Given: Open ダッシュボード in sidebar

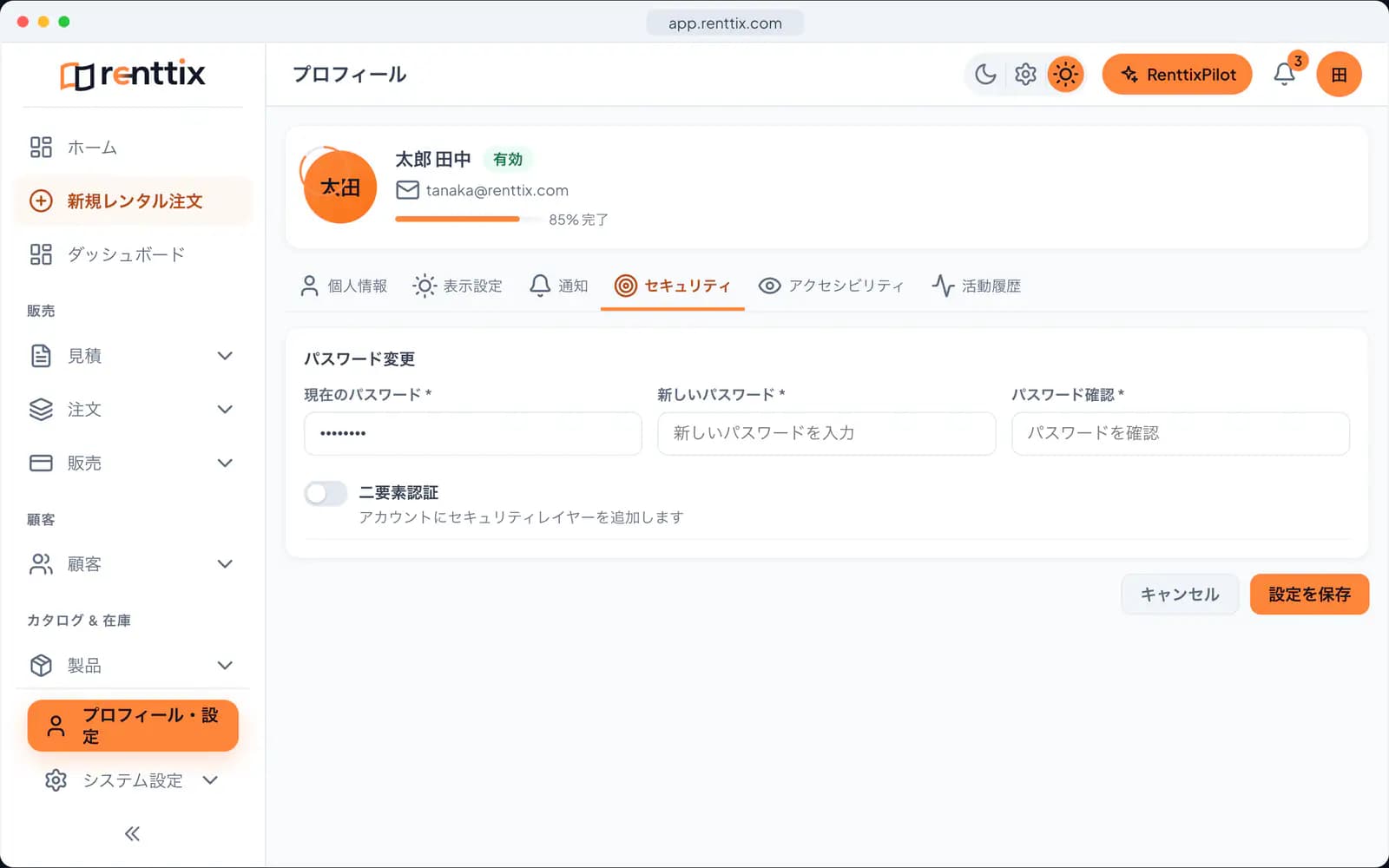Looking at the screenshot, I should (x=133, y=254).
